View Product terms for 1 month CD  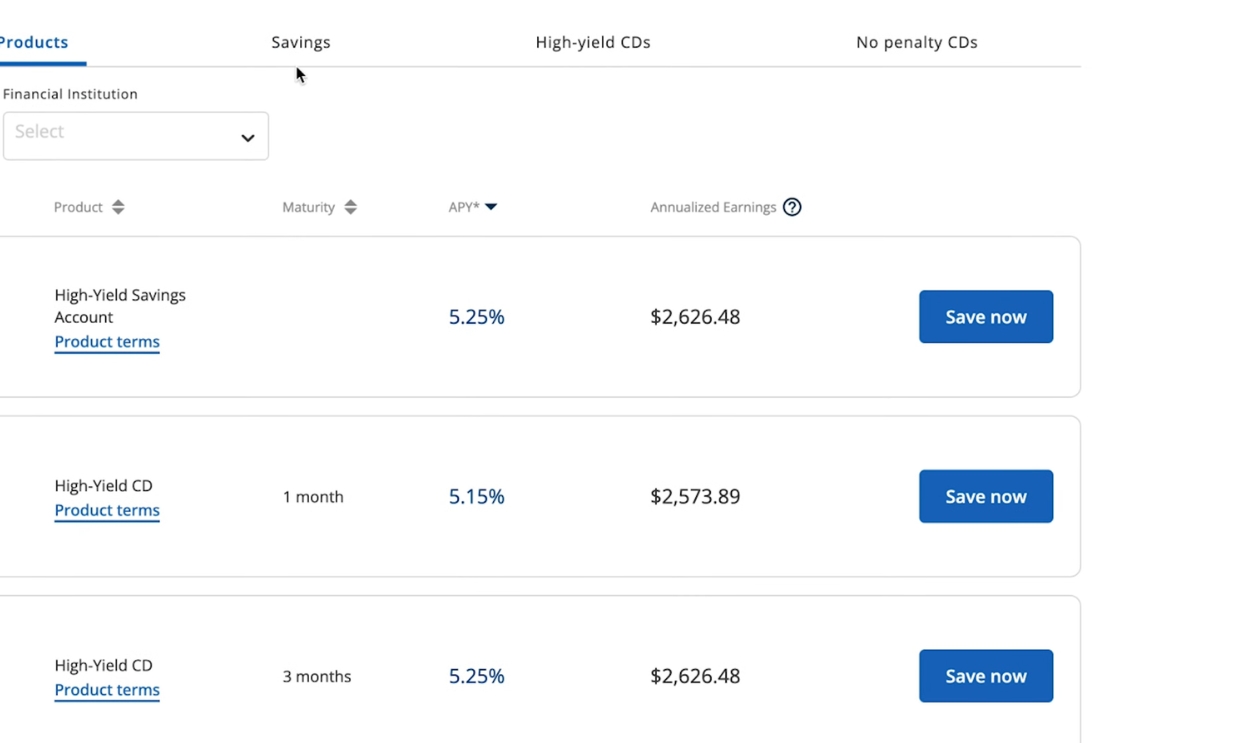(107, 510)
